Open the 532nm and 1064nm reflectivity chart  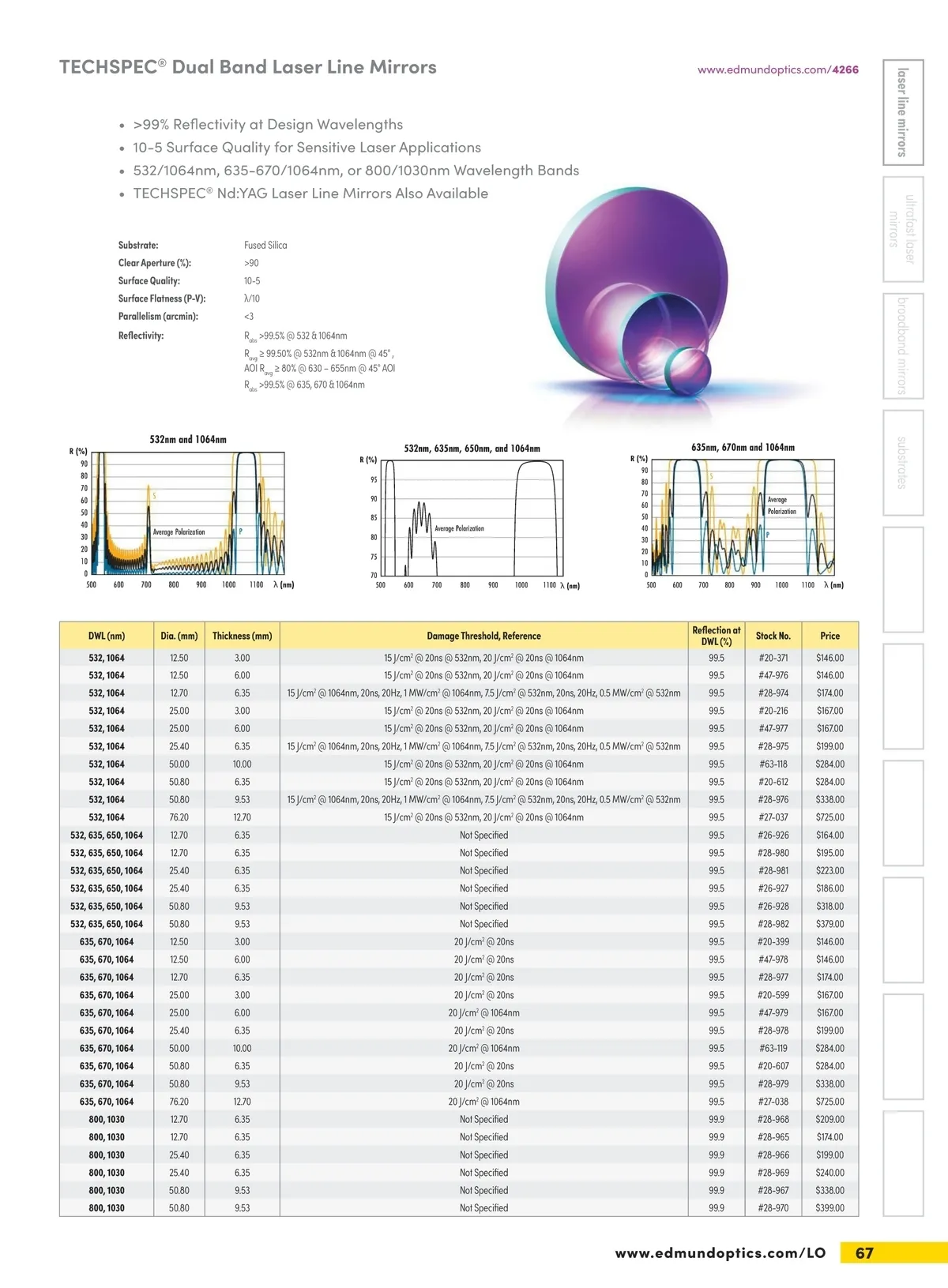[x=188, y=513]
